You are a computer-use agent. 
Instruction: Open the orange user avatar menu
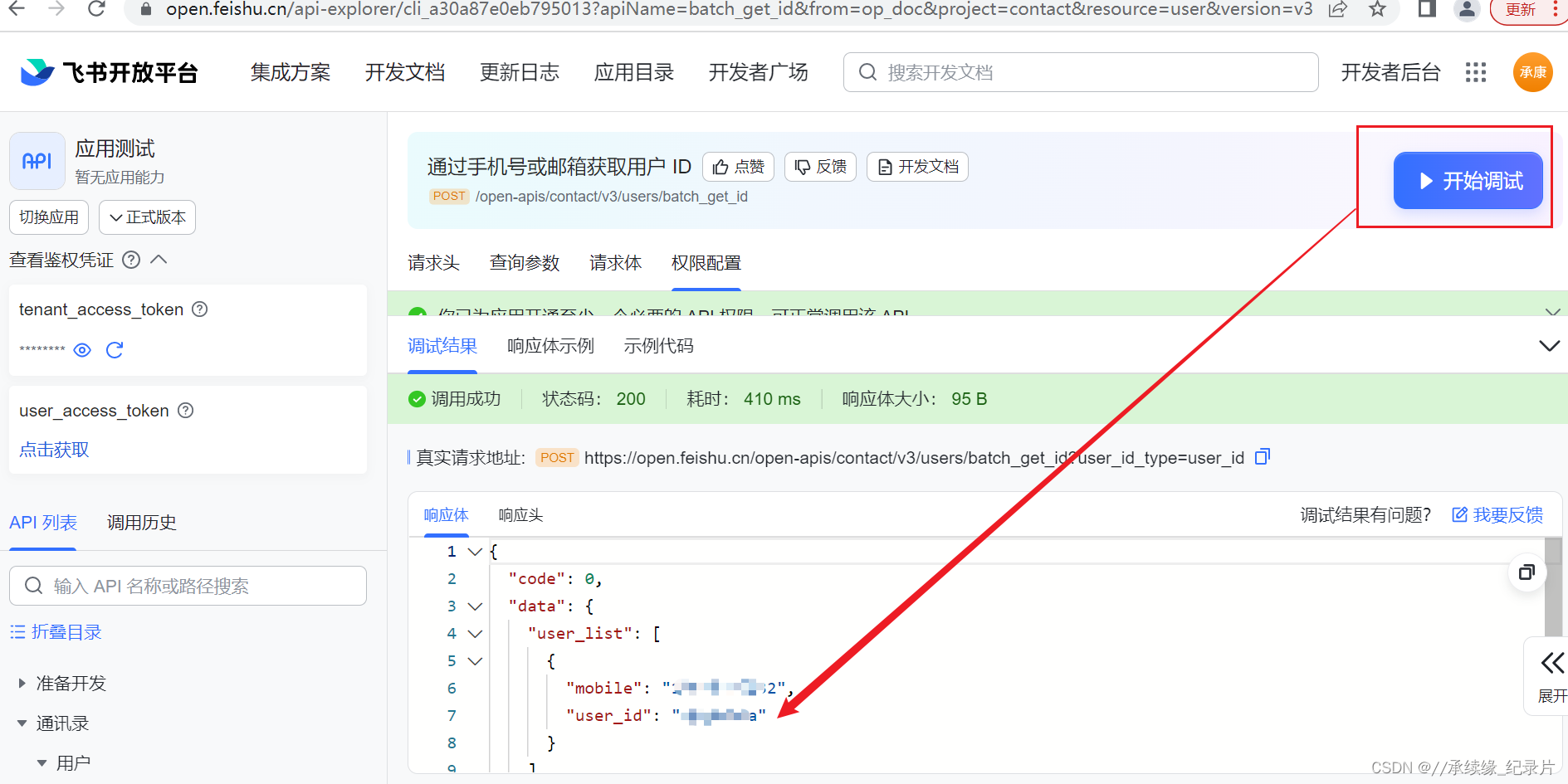[x=1532, y=72]
